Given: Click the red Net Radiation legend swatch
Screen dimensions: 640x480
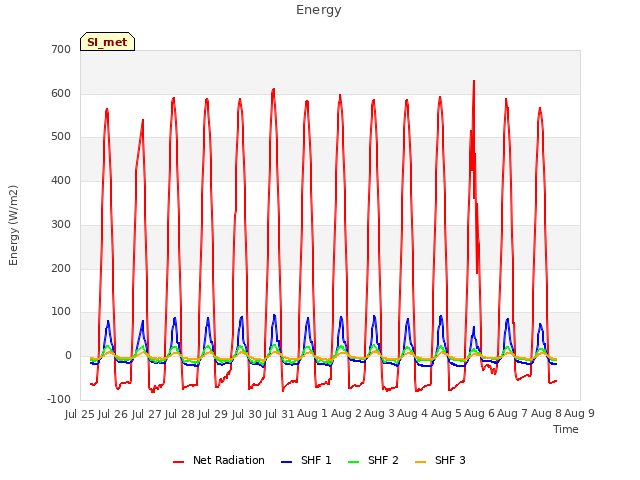Looking at the screenshot, I should (x=179, y=462).
